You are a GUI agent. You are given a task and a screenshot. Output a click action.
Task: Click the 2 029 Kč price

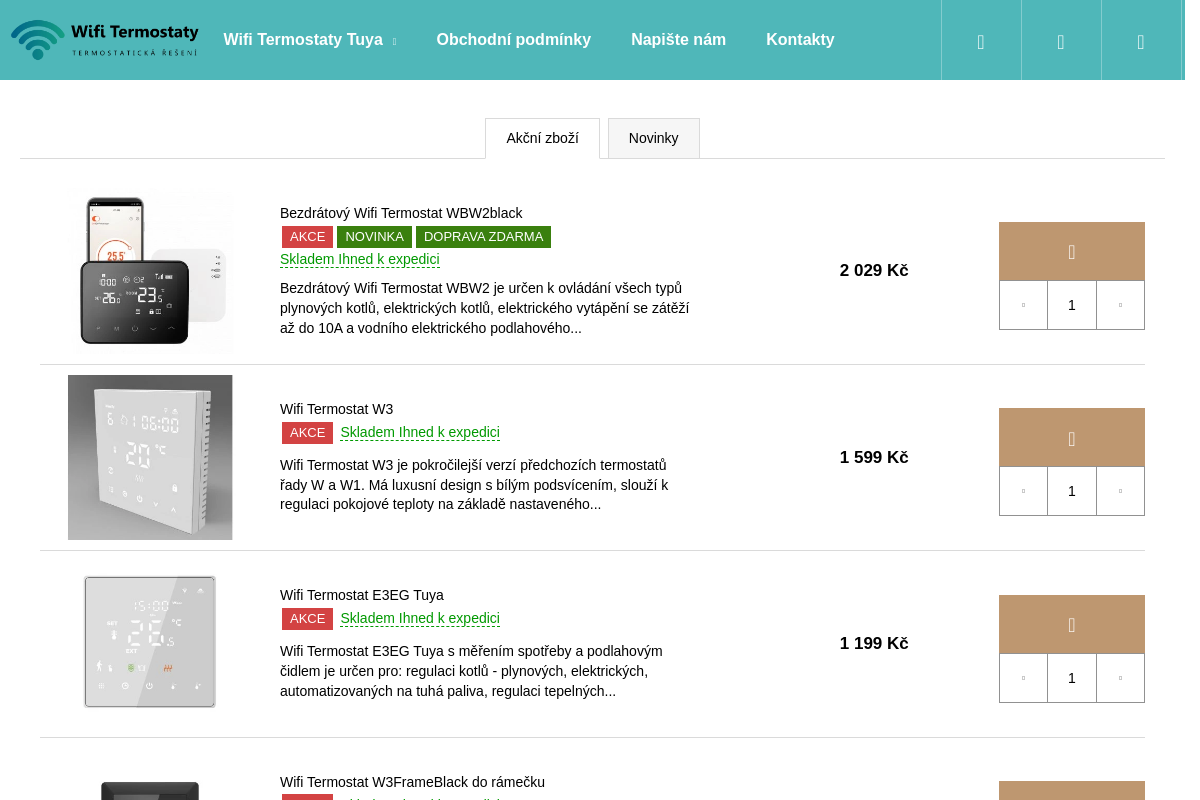click(x=874, y=271)
